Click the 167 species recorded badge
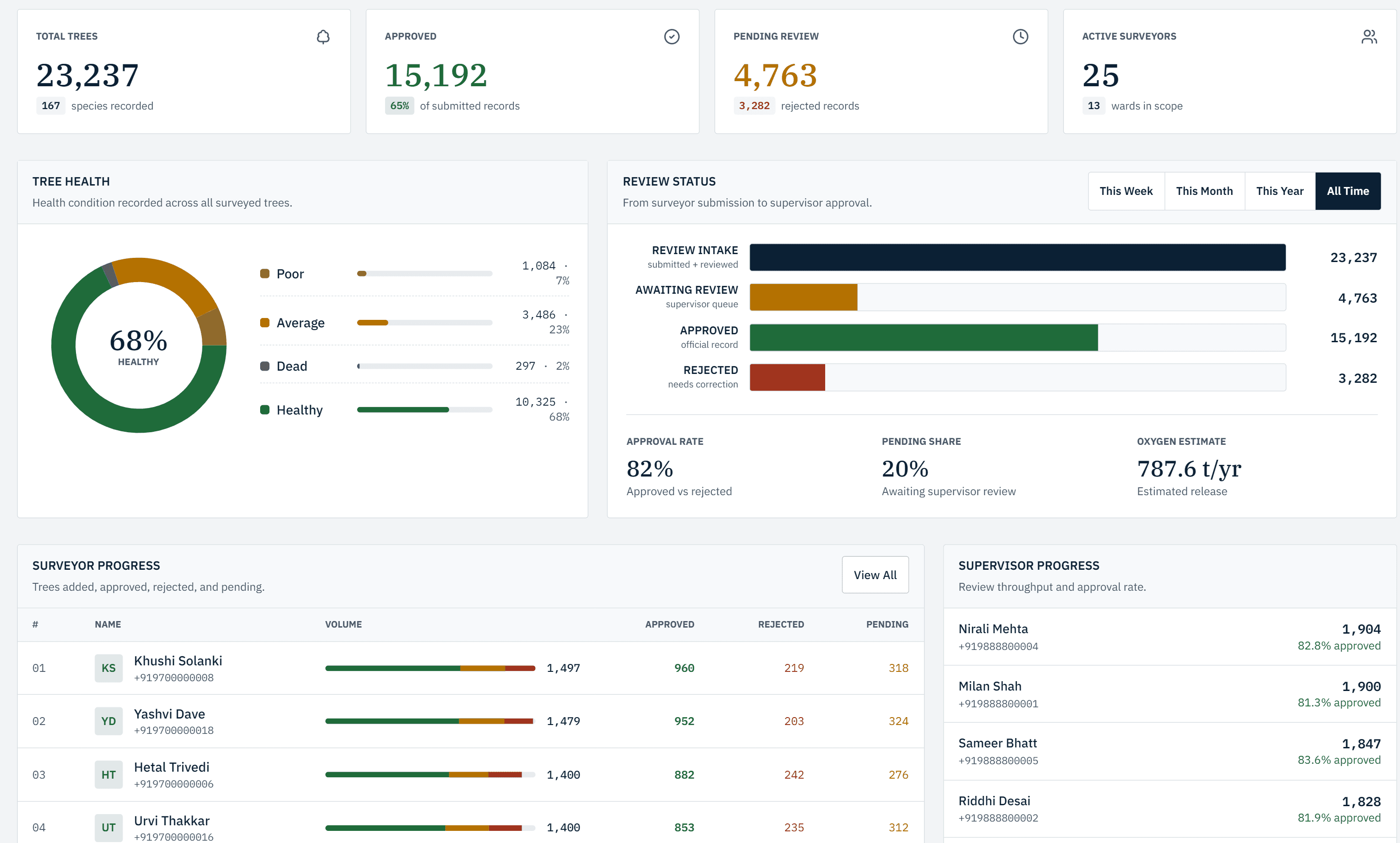1400x843 pixels. click(x=50, y=106)
